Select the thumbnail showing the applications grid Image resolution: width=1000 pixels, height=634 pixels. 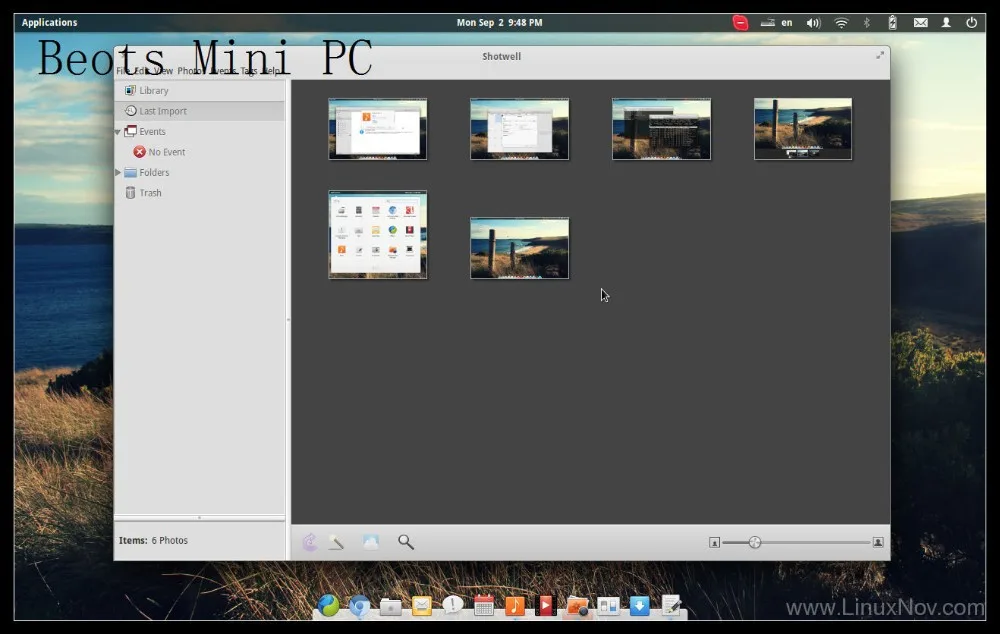pos(378,235)
